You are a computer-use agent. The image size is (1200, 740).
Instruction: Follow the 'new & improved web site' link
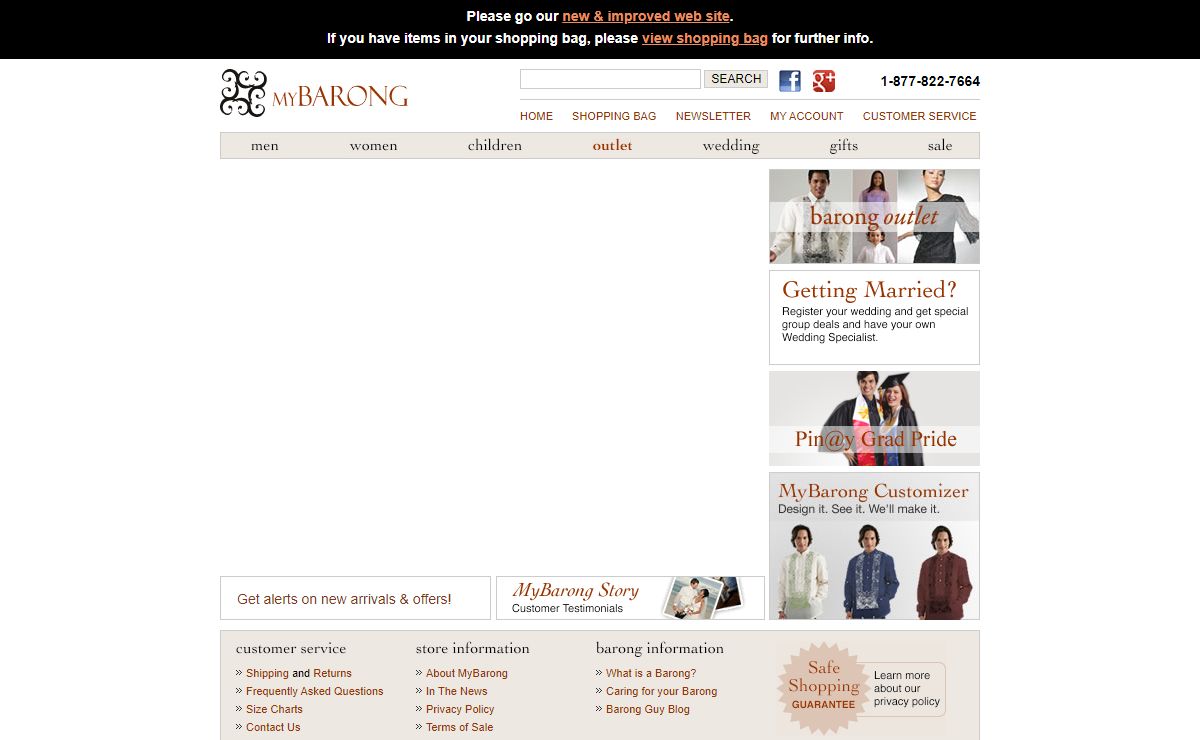646,16
